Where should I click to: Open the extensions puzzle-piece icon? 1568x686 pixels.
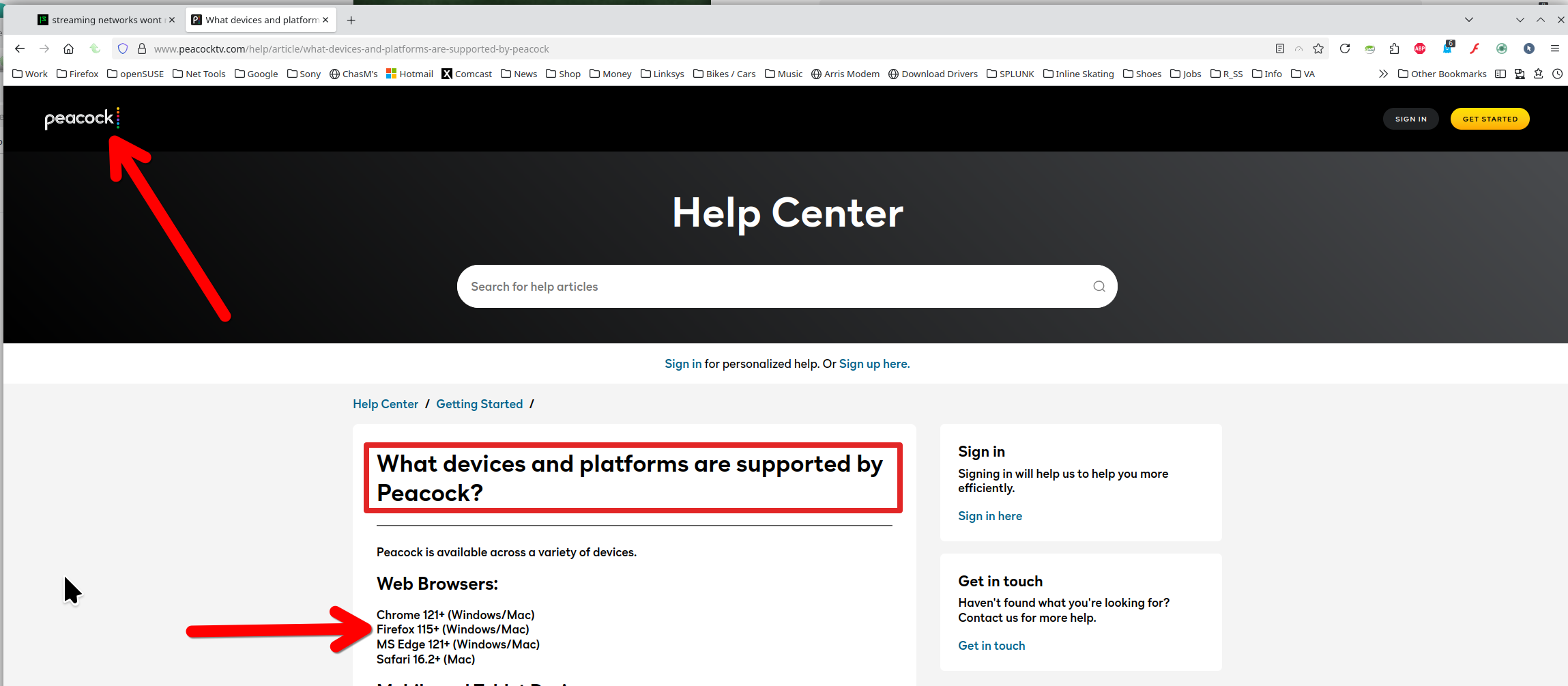click(1394, 48)
